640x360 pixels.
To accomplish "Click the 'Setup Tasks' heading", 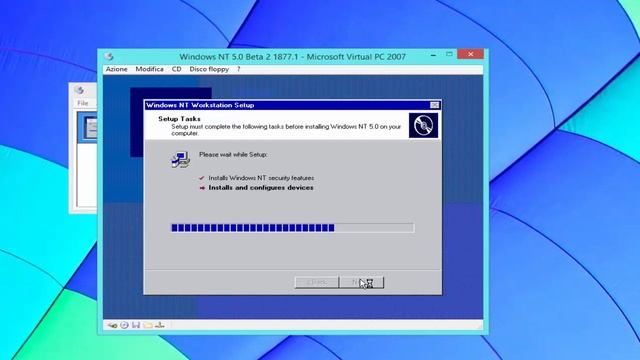I will point(179,119).
